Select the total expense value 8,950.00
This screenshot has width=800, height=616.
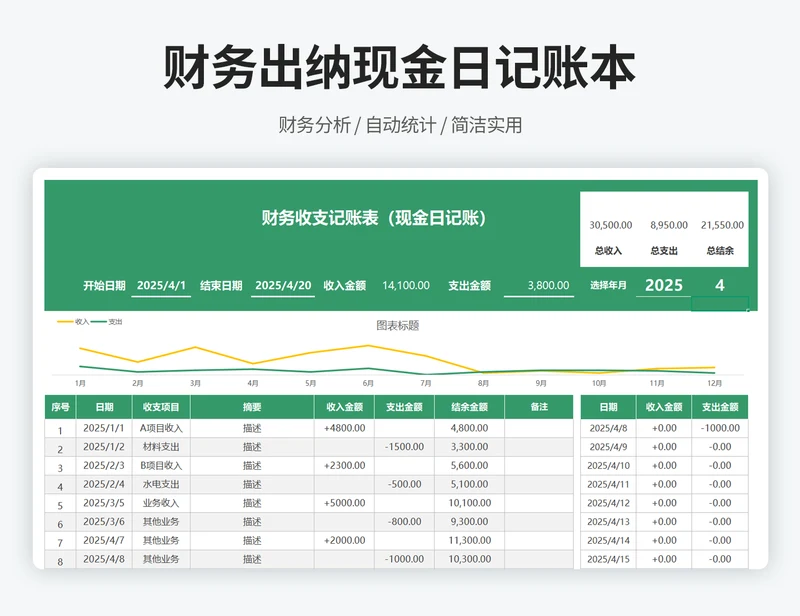pyautogui.click(x=668, y=225)
